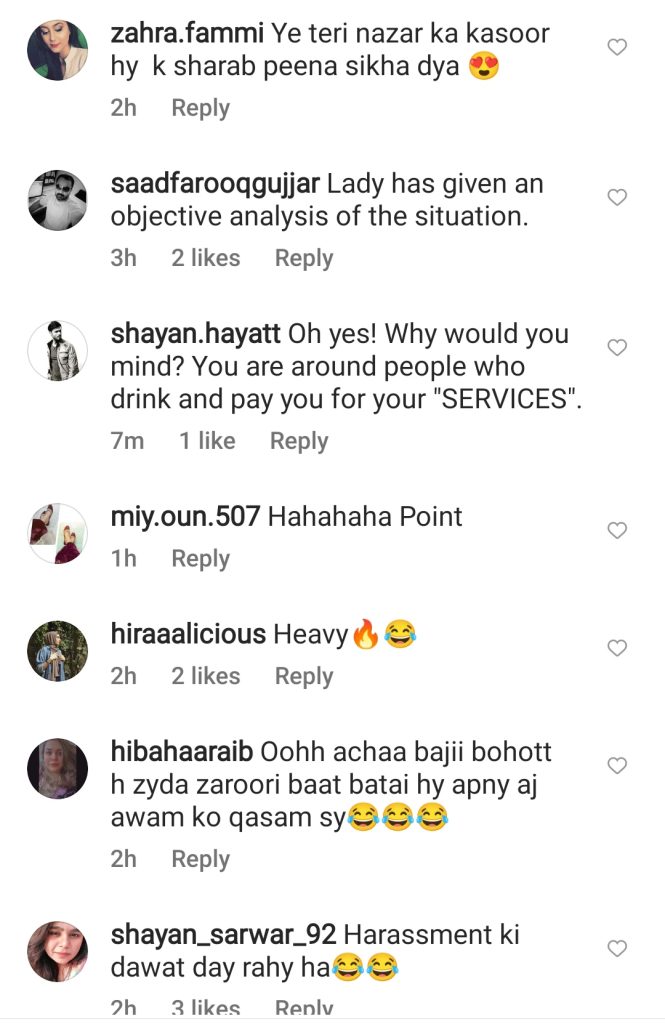Reply to zahra.fammi's comment
Image resolution: width=665 pixels, height=1024 pixels.
point(201,108)
